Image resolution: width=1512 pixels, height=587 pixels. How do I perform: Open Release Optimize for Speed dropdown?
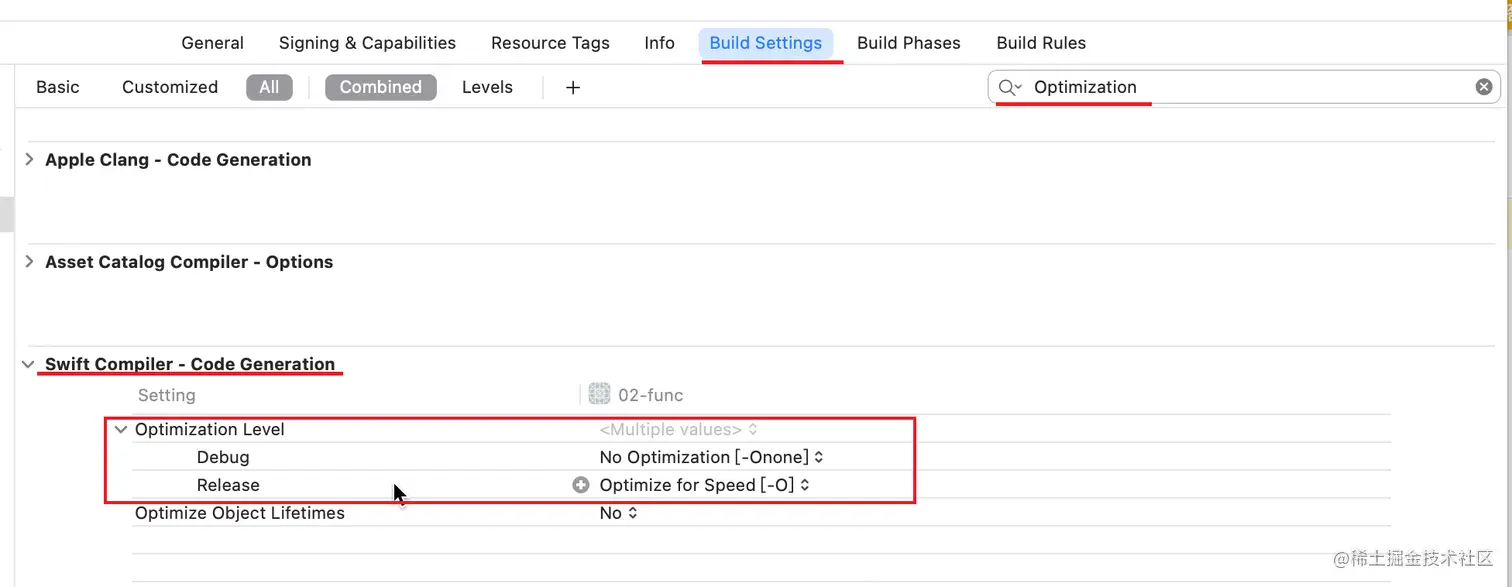point(704,485)
